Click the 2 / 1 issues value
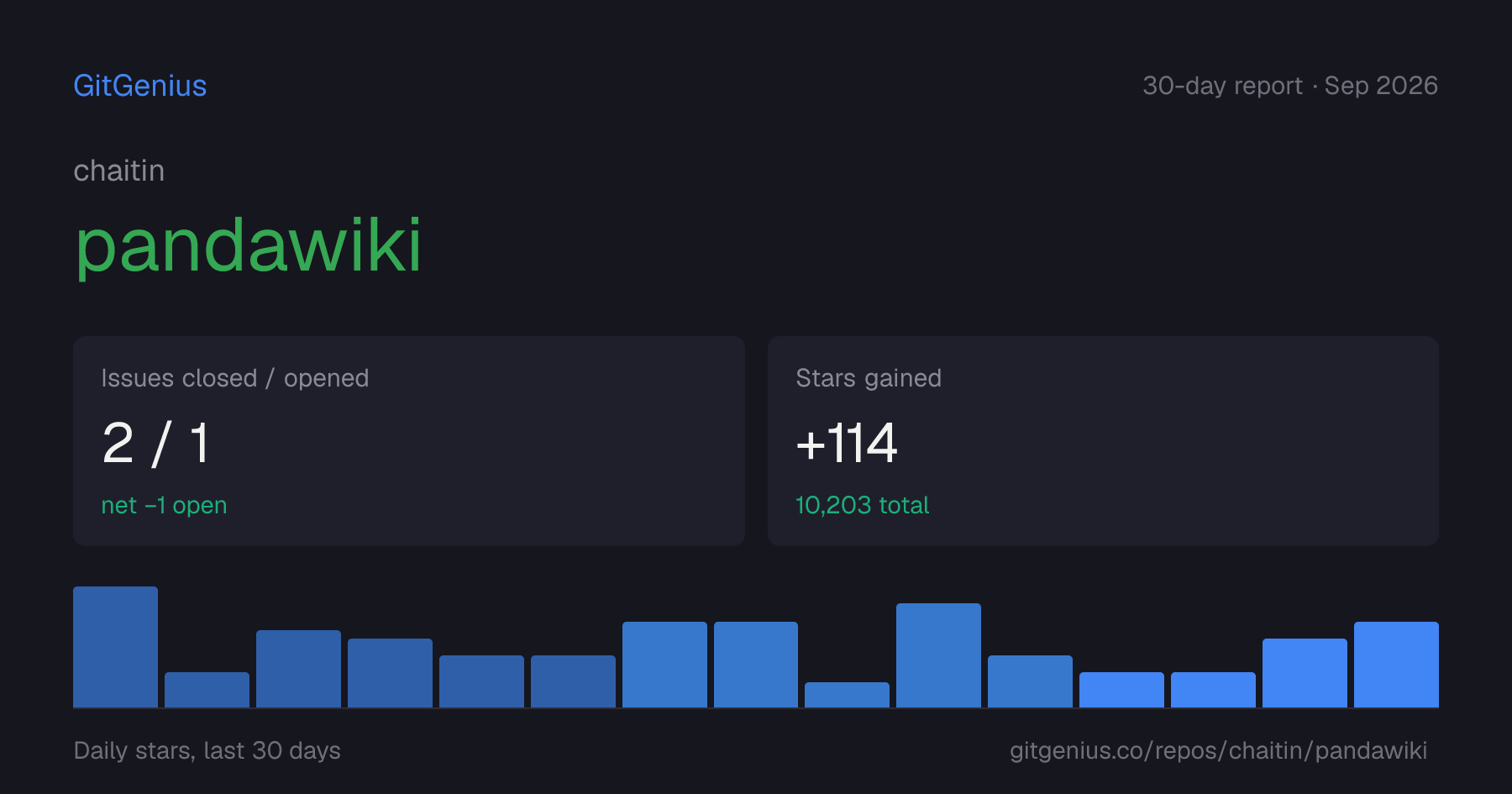The image size is (1512, 794). click(x=155, y=443)
